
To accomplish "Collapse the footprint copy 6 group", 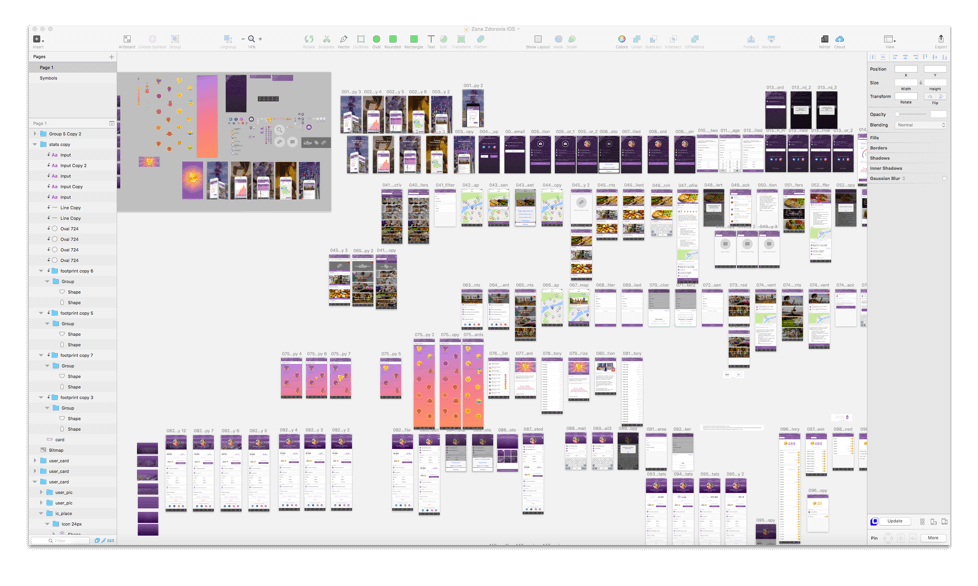I will click(41, 271).
